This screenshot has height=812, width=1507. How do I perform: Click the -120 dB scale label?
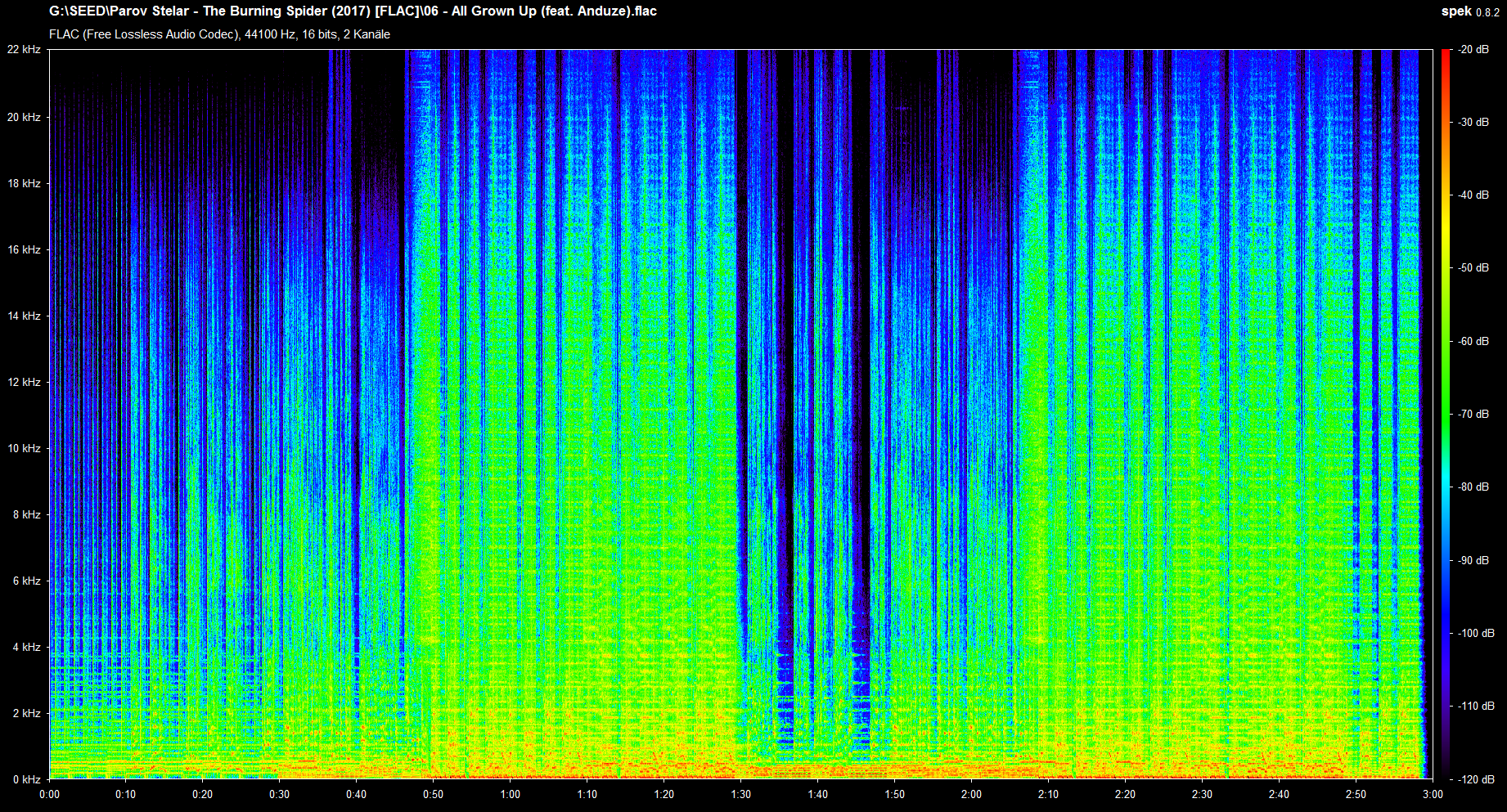pos(1475,779)
